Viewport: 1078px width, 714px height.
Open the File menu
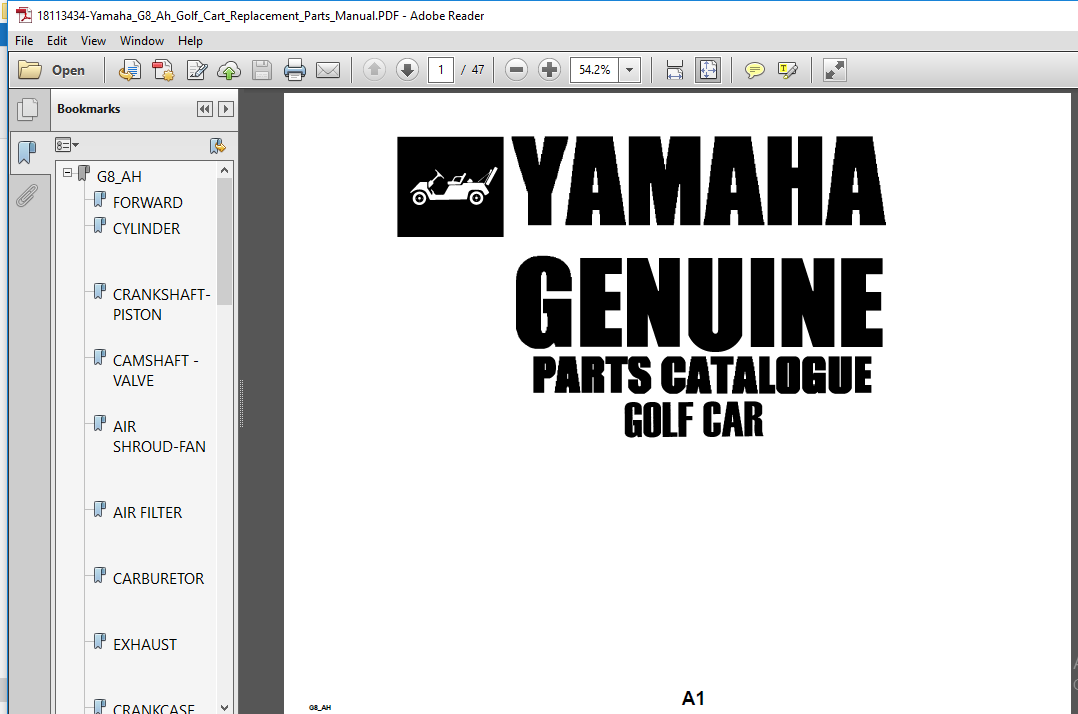[24, 41]
